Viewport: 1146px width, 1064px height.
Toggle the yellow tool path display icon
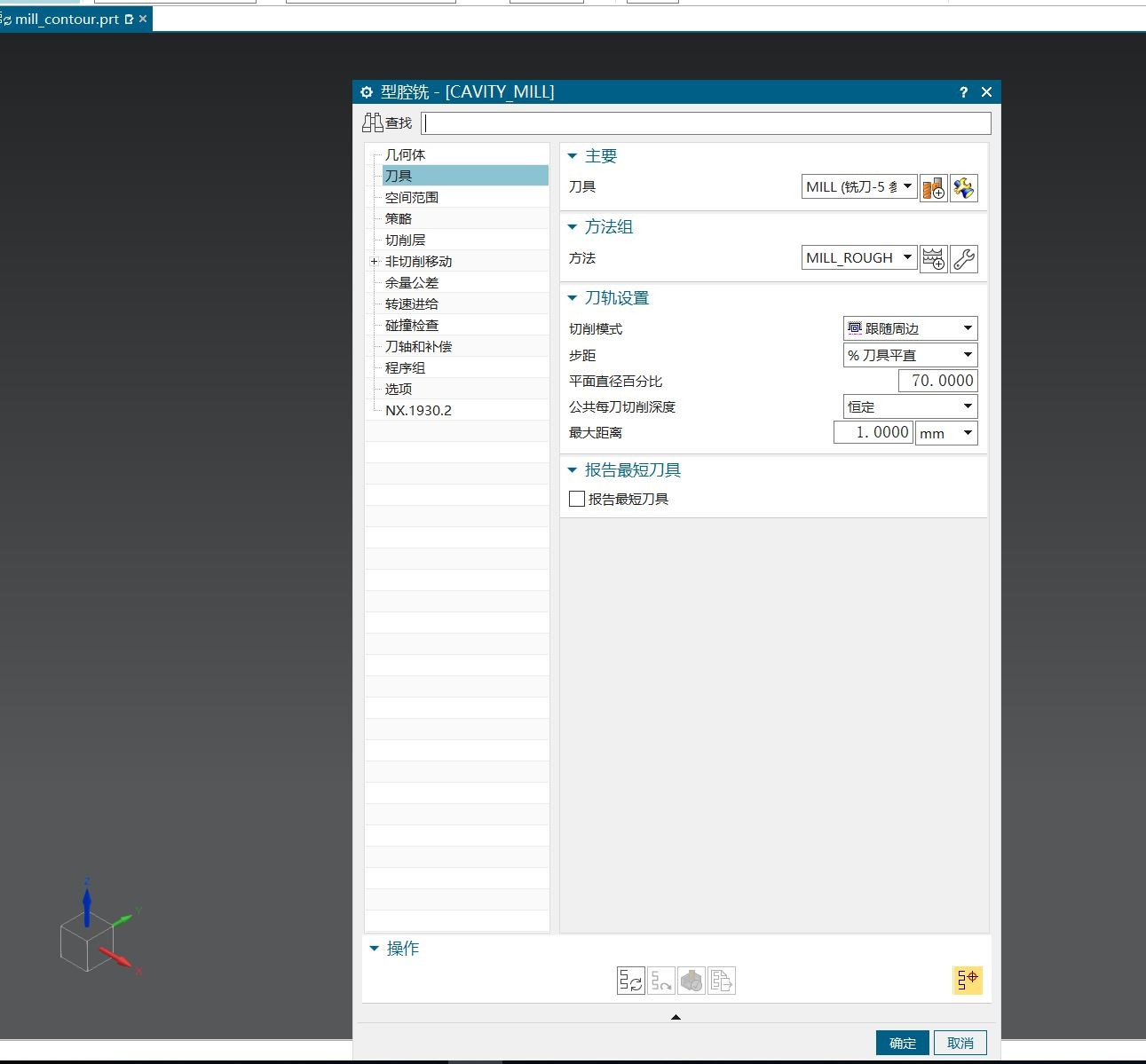pyautogui.click(x=968, y=980)
